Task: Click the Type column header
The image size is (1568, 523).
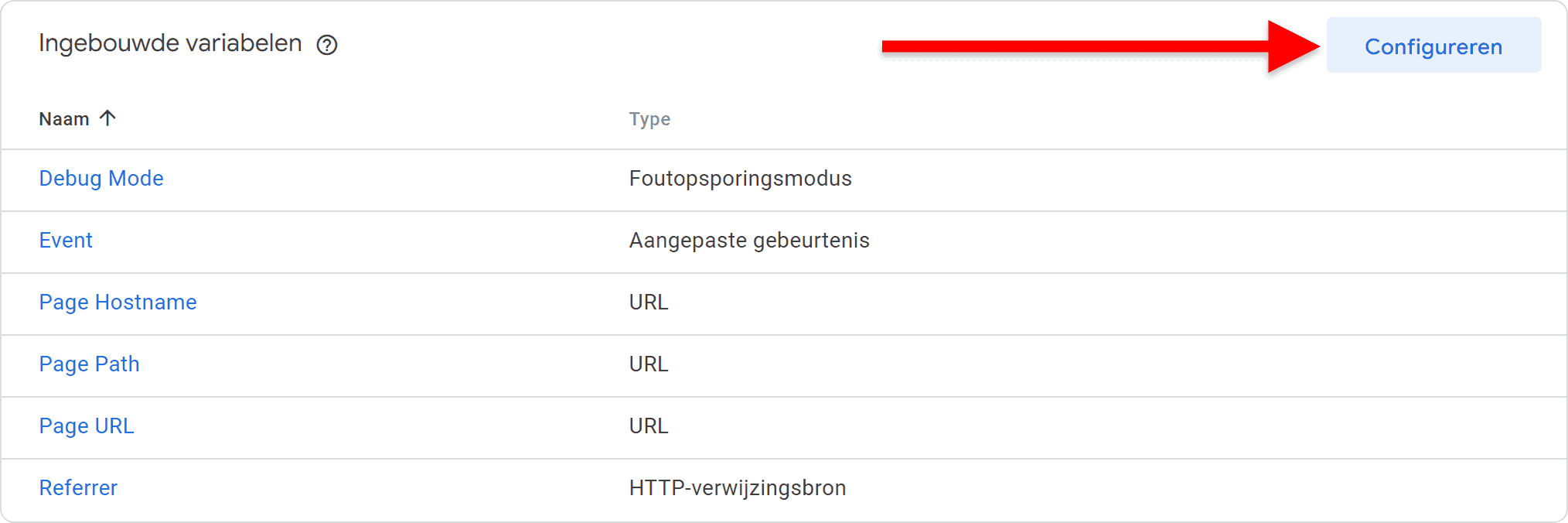Action: pos(649,119)
